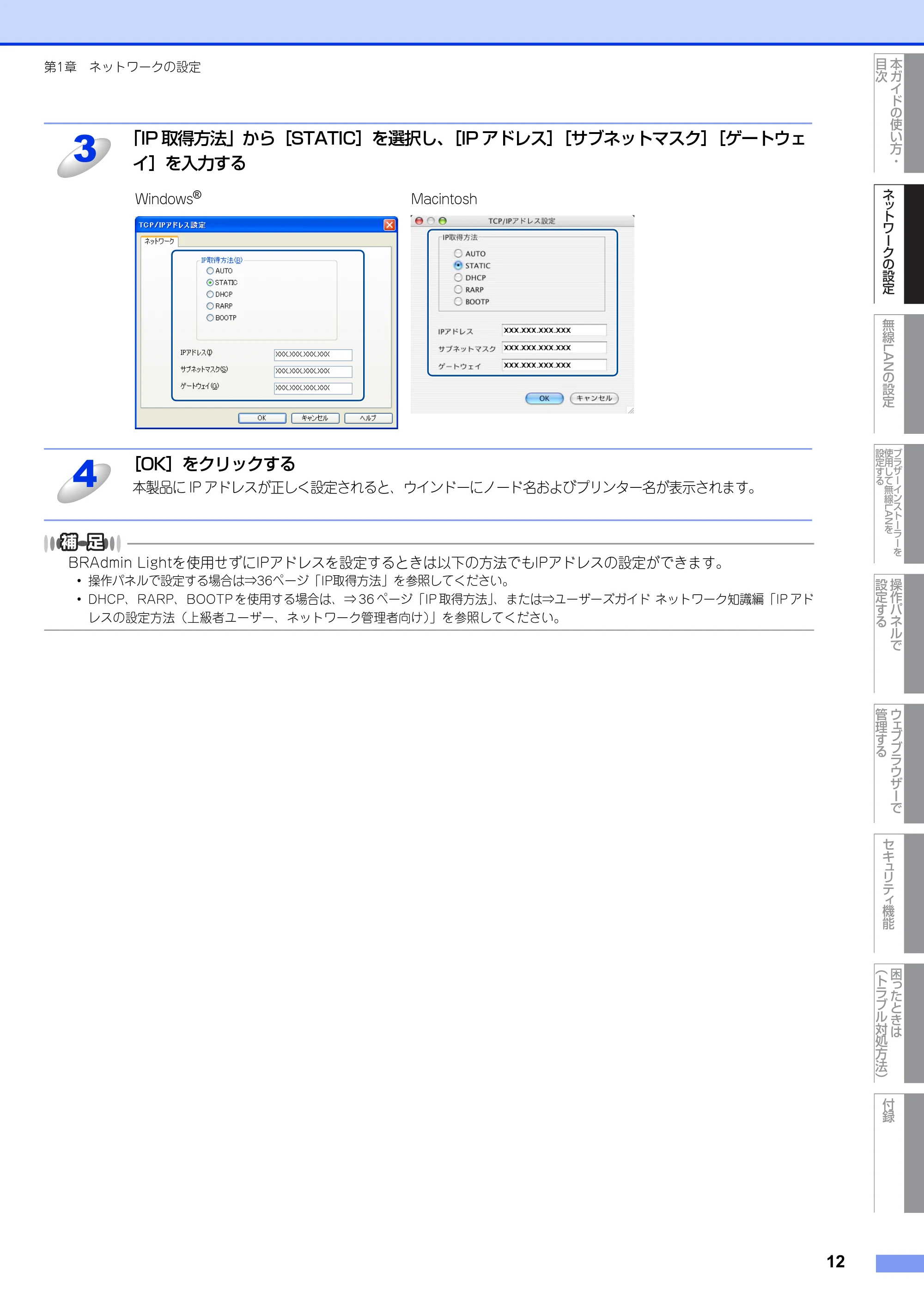Open 付録 side tab
Image resolution: width=924 pixels, height=1308 pixels.
click(x=899, y=1153)
